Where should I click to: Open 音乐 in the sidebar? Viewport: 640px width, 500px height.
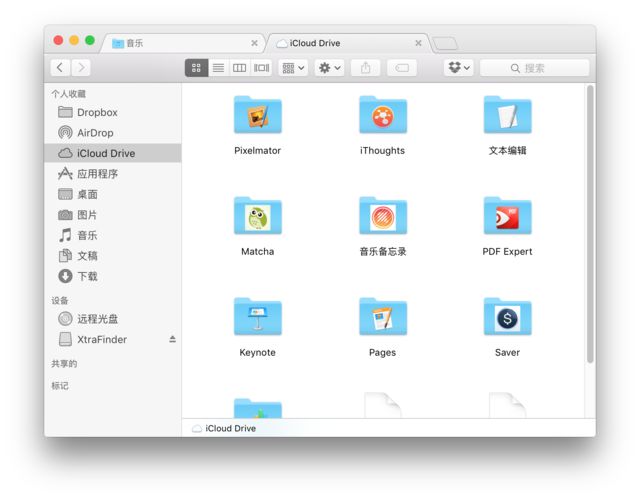coord(113,235)
